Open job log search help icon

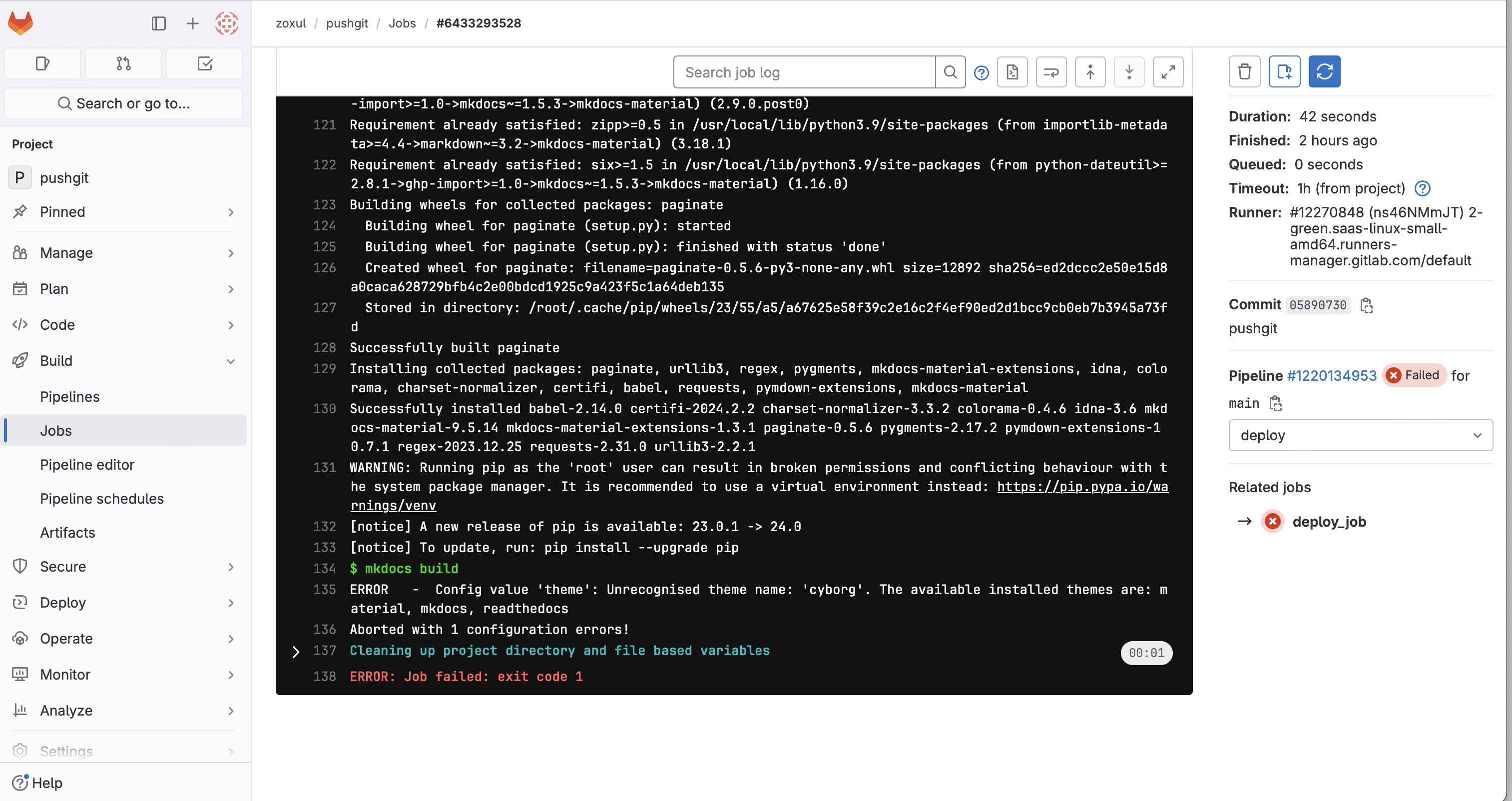click(981, 73)
